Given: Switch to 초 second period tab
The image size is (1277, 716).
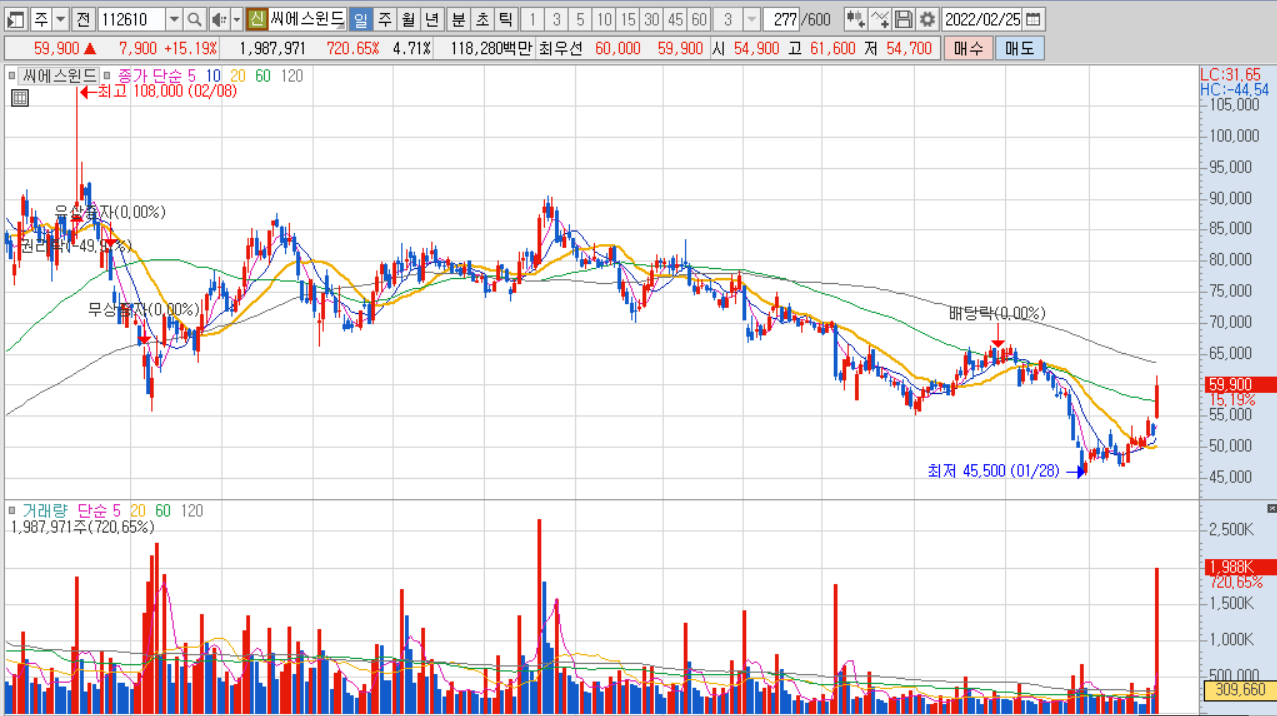Looking at the screenshot, I should click(x=482, y=19).
